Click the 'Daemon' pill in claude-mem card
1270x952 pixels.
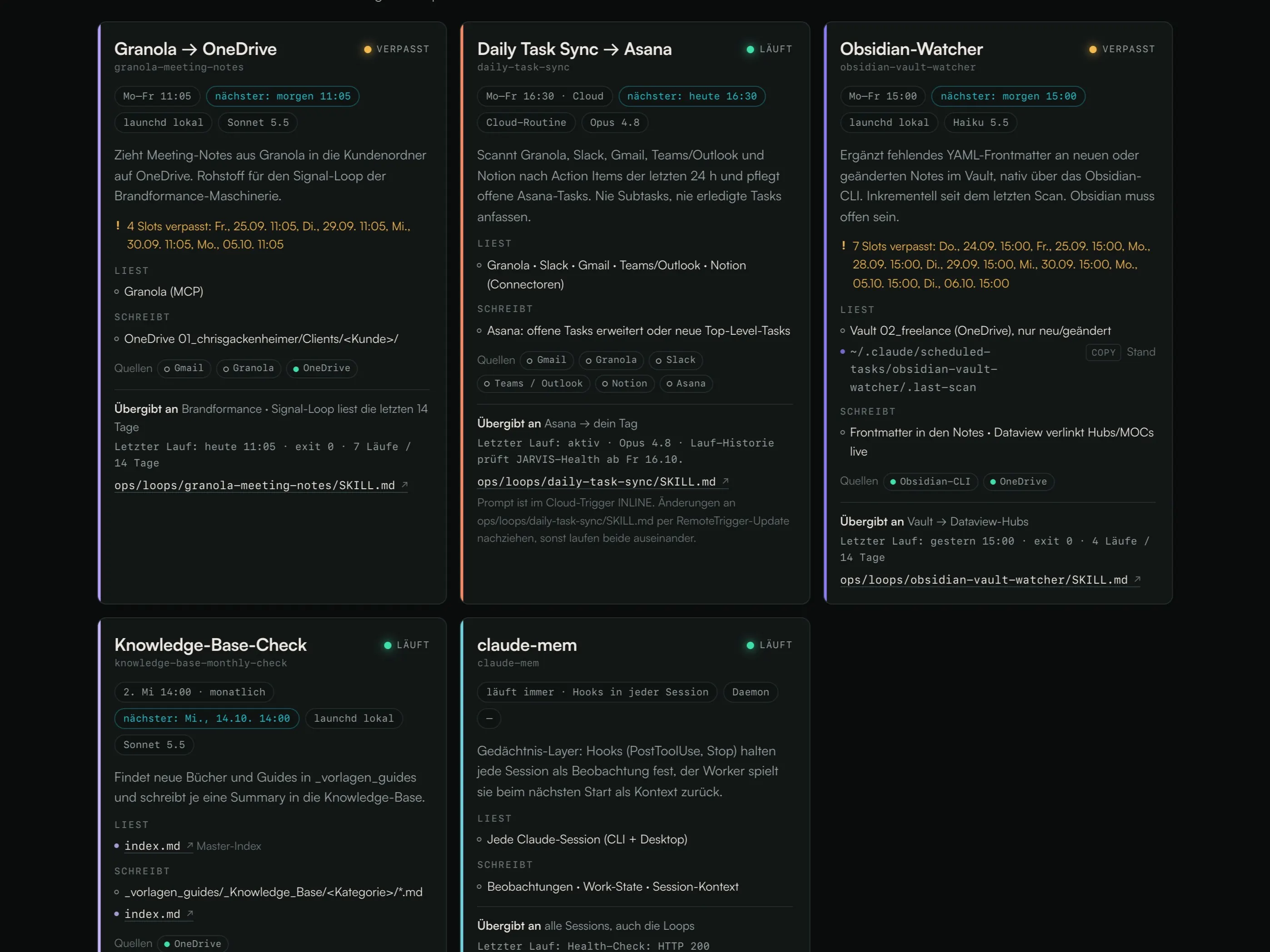coord(750,692)
